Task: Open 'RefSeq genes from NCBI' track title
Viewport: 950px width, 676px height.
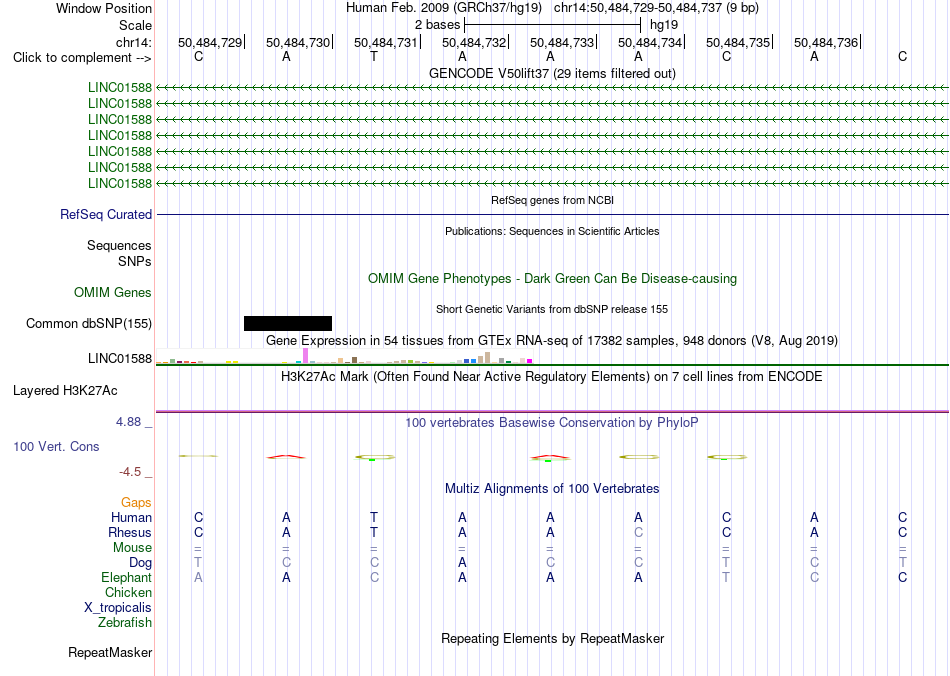Action: [x=552, y=200]
